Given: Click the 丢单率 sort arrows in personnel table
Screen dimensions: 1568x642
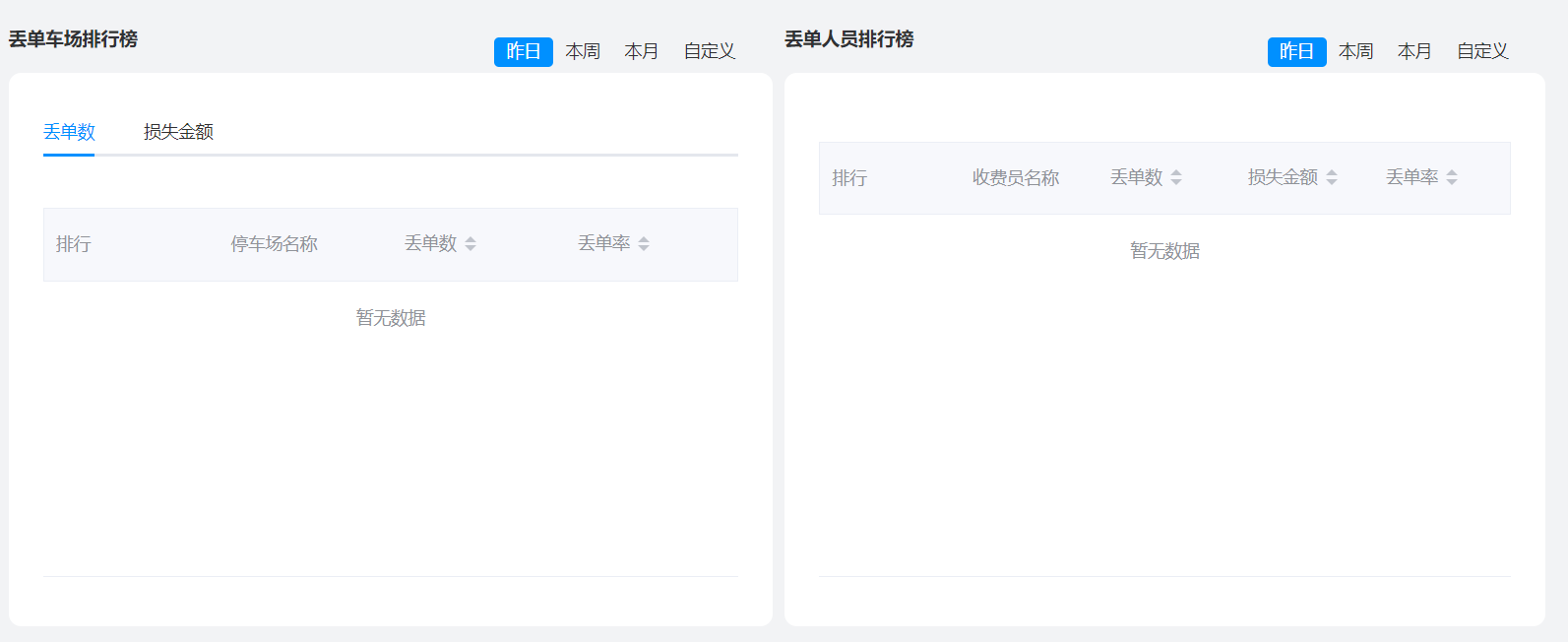Looking at the screenshot, I should (x=1451, y=177).
